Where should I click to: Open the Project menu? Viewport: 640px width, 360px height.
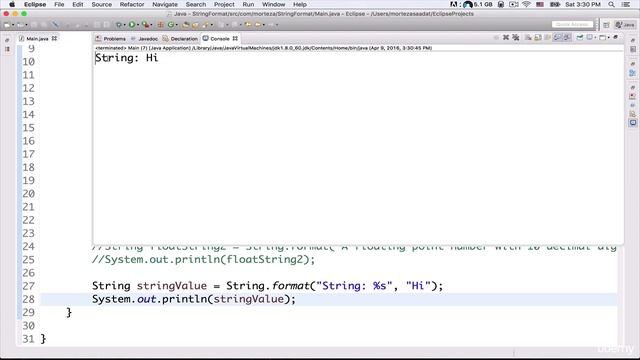coord(224,4)
